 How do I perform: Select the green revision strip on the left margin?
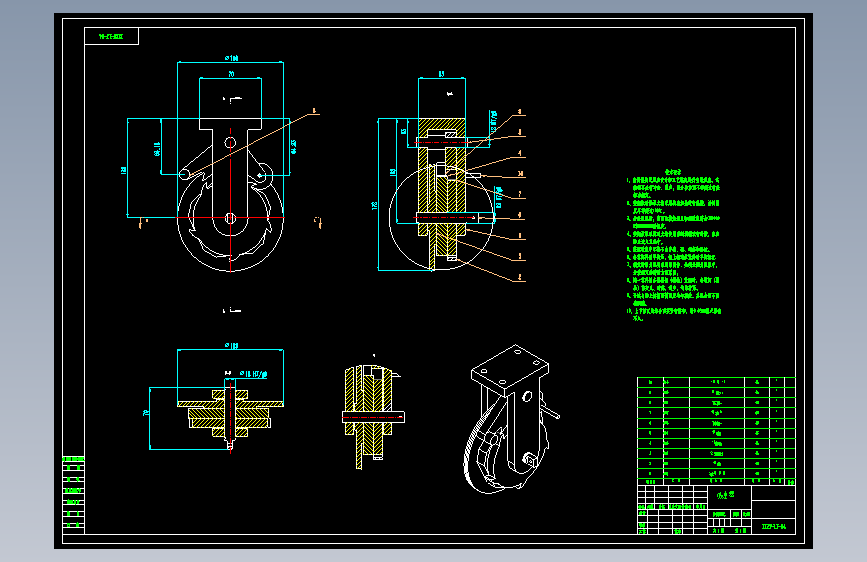pos(74,494)
